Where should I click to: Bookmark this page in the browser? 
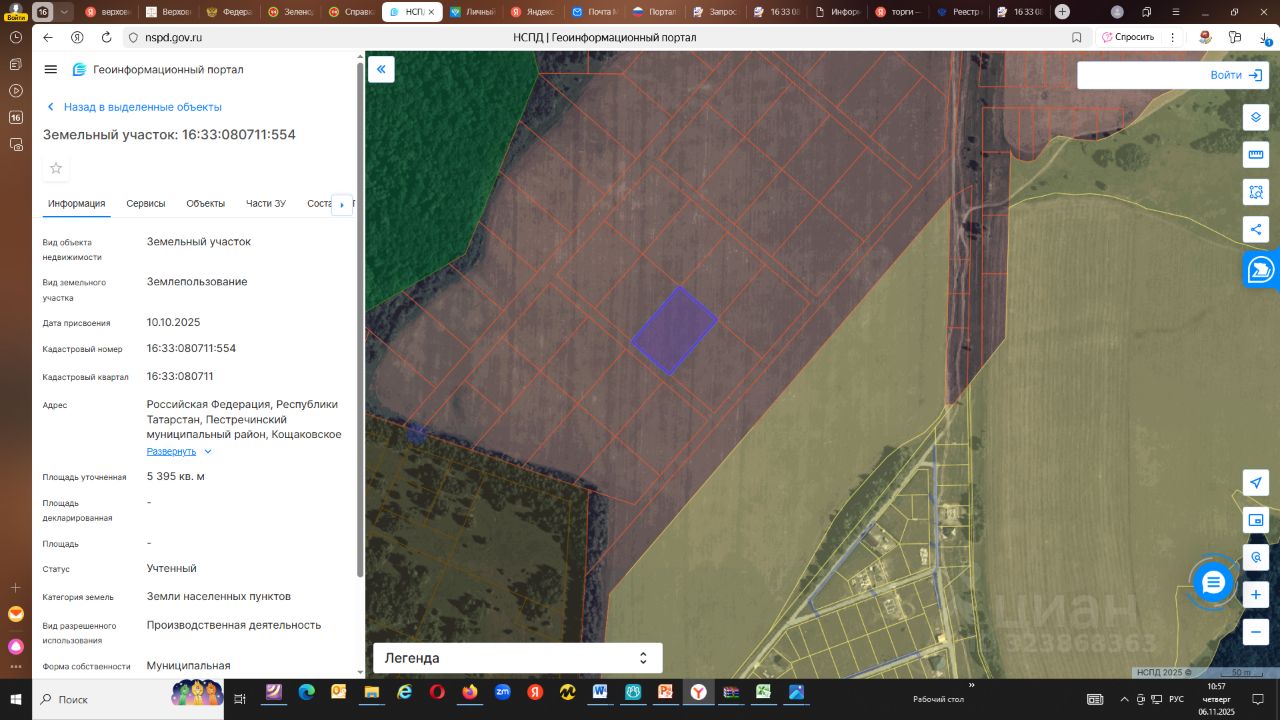(x=1076, y=37)
